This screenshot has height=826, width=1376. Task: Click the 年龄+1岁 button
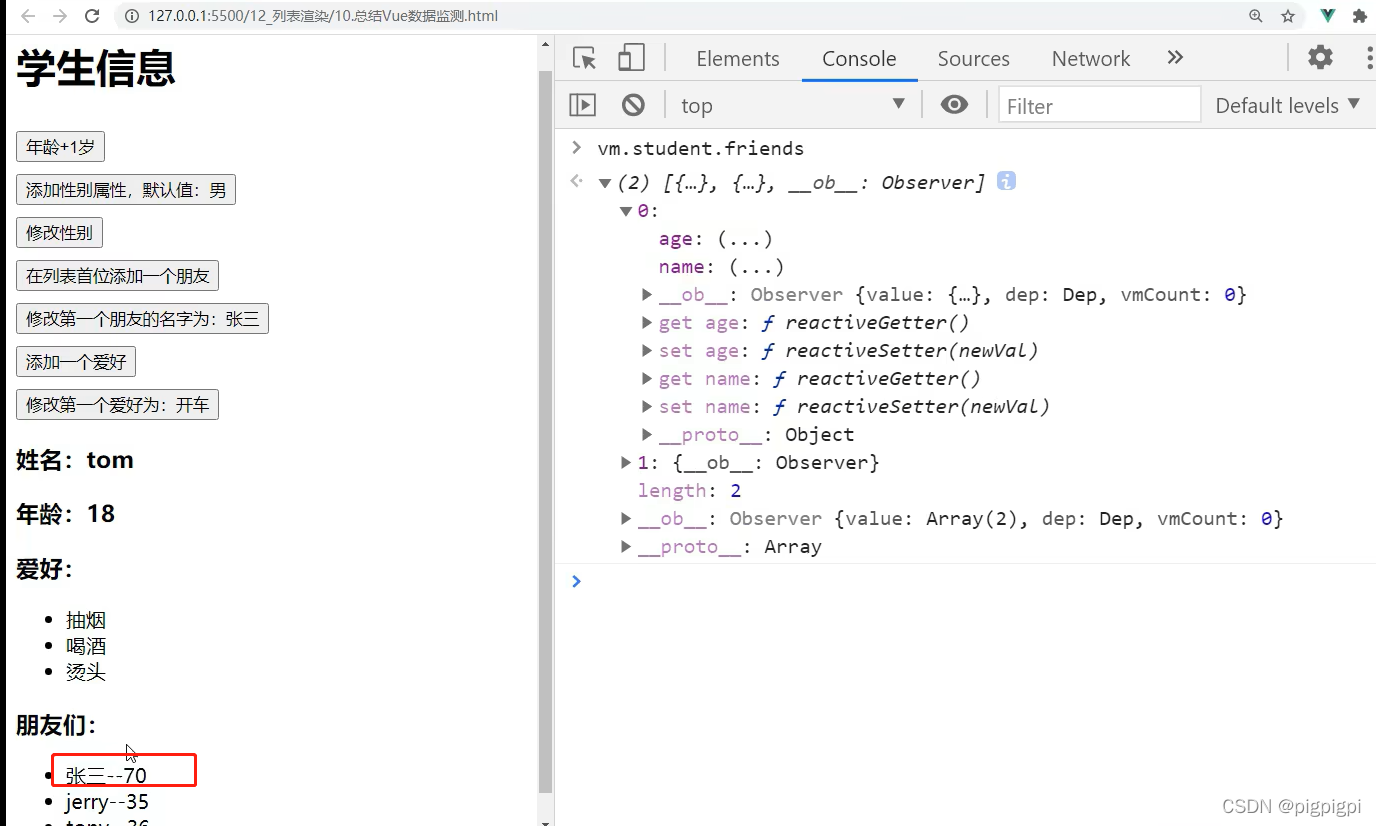pos(60,147)
